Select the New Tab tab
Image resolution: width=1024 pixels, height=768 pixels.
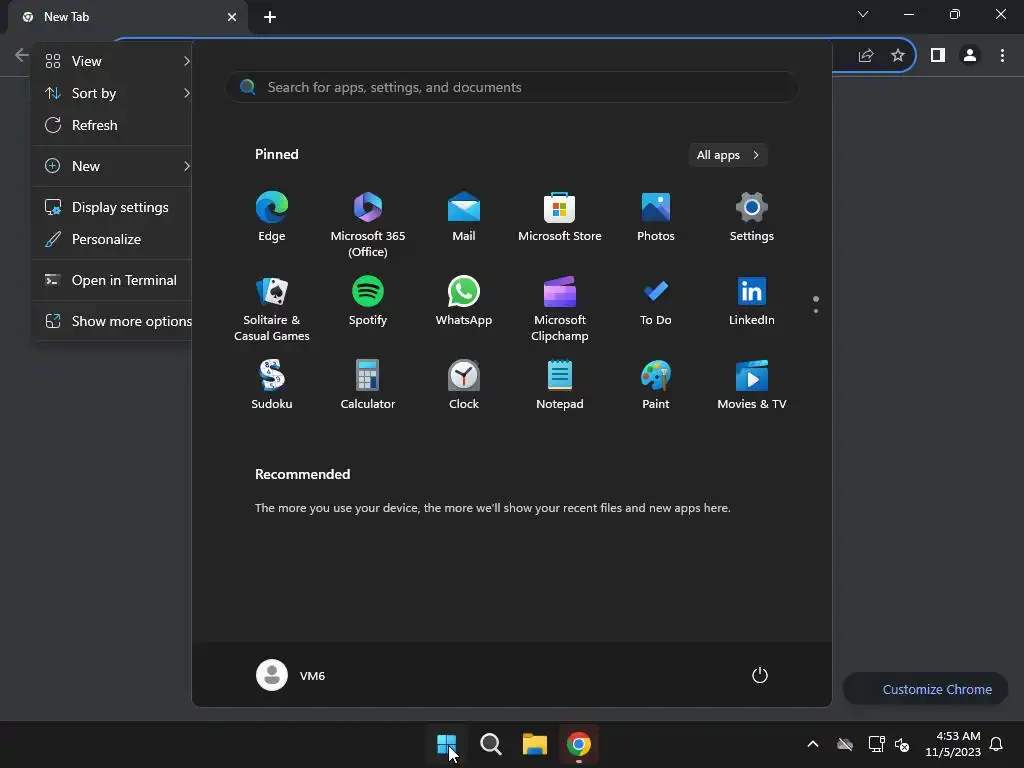(127, 17)
